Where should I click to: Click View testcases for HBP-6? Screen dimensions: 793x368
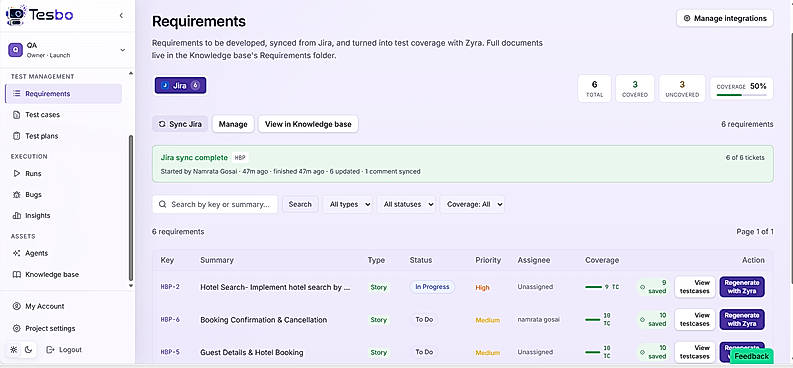click(695, 319)
